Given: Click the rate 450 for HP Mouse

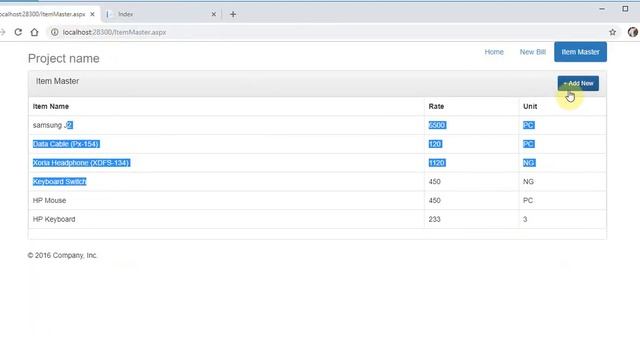Looking at the screenshot, I should click(x=434, y=200).
